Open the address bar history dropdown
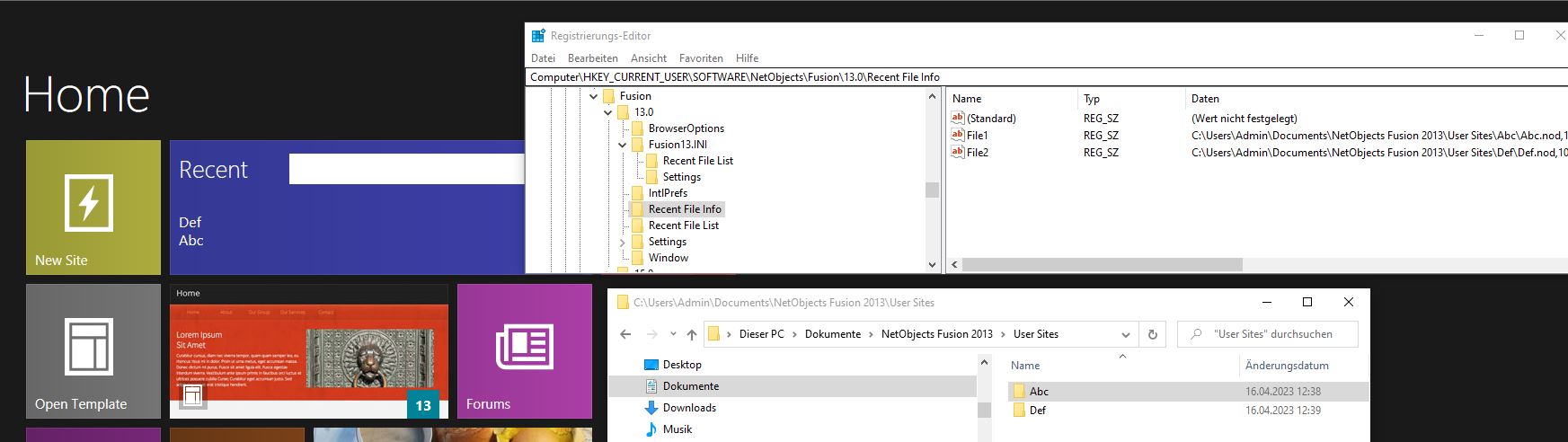Image resolution: width=1568 pixels, height=442 pixels. (x=1125, y=334)
